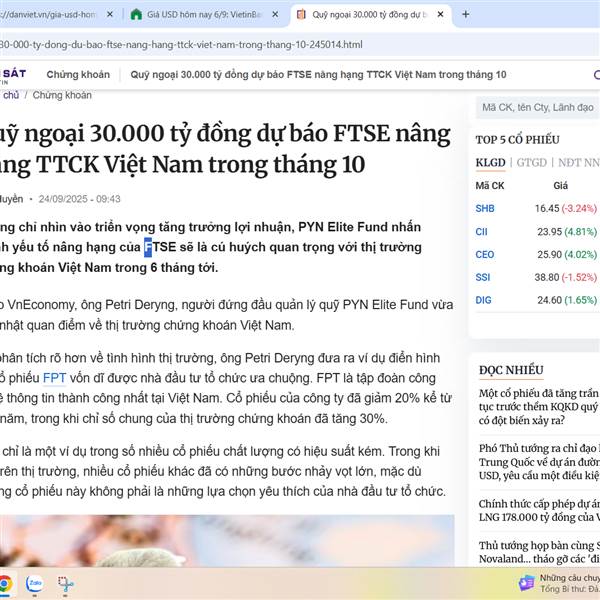Click the 'Mã CK' column header

click(x=490, y=186)
